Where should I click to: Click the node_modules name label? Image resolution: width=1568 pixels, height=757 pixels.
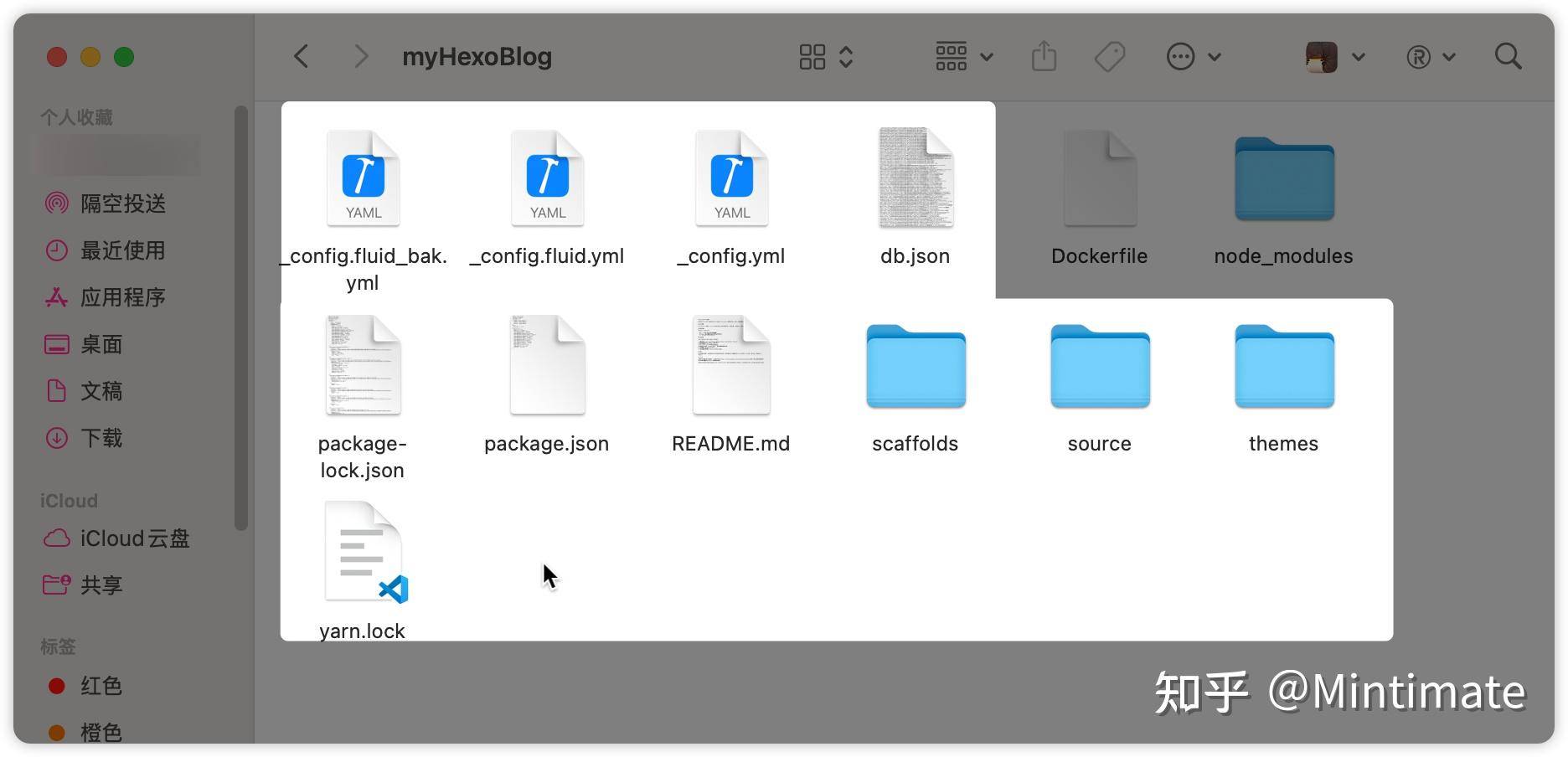click(x=1284, y=256)
